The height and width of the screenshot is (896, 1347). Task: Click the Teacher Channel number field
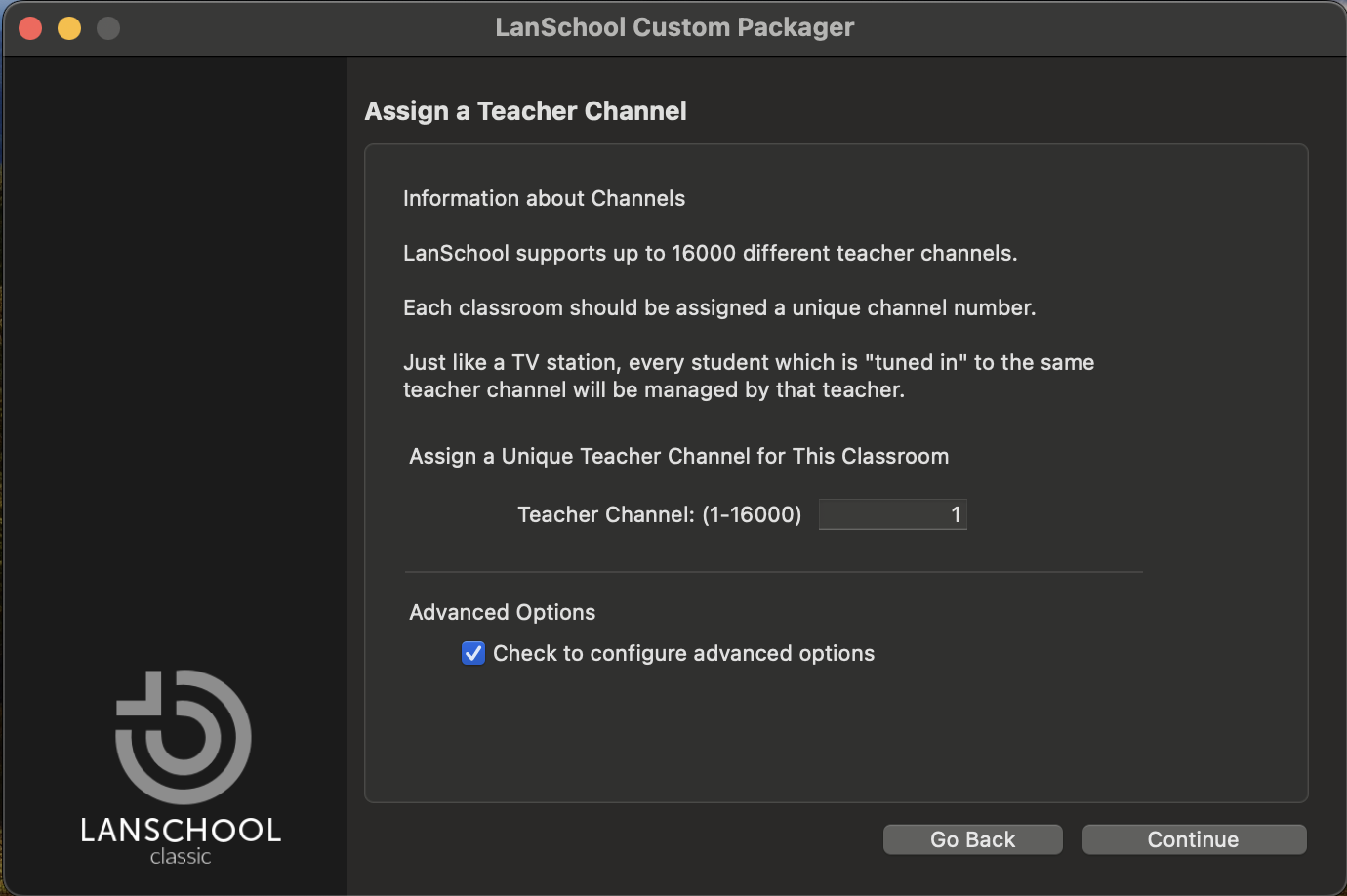pos(892,514)
